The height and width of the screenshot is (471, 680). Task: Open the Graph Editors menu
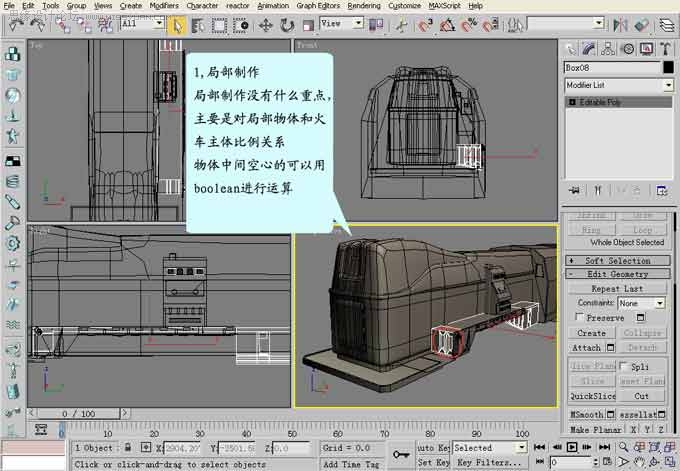[318, 6]
